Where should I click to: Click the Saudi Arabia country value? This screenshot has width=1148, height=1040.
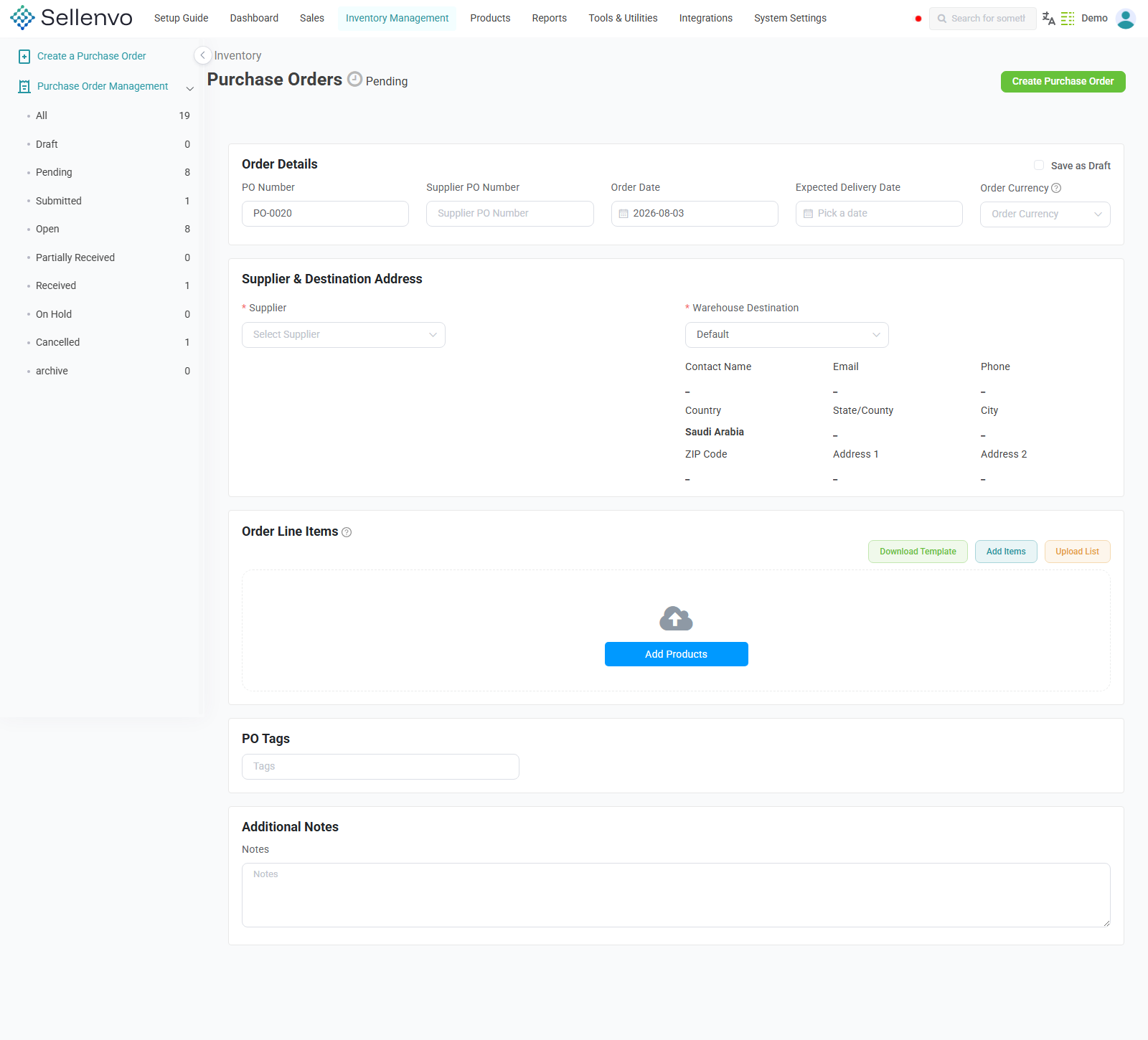point(715,432)
